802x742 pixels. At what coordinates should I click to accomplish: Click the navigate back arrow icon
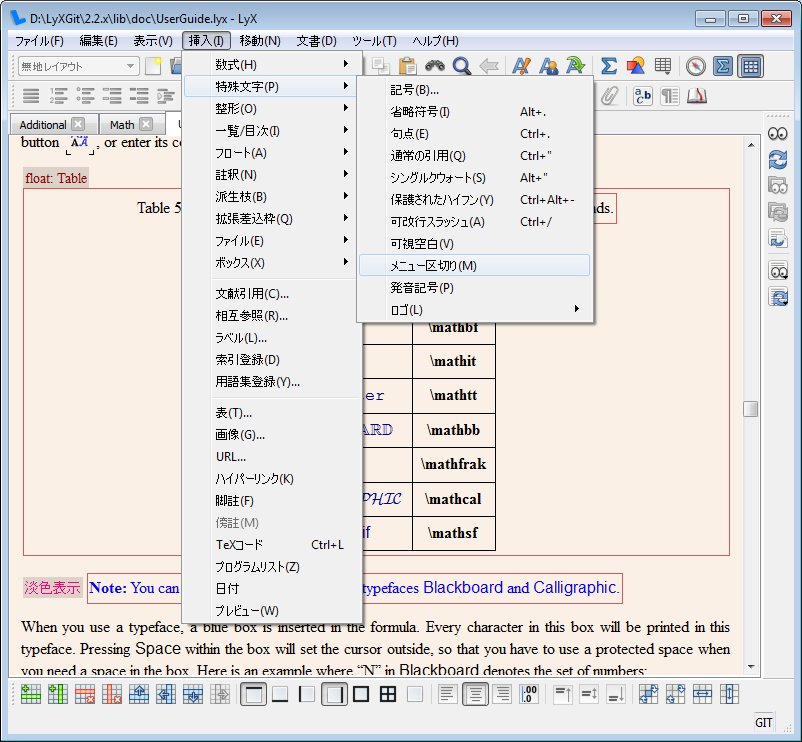489,66
